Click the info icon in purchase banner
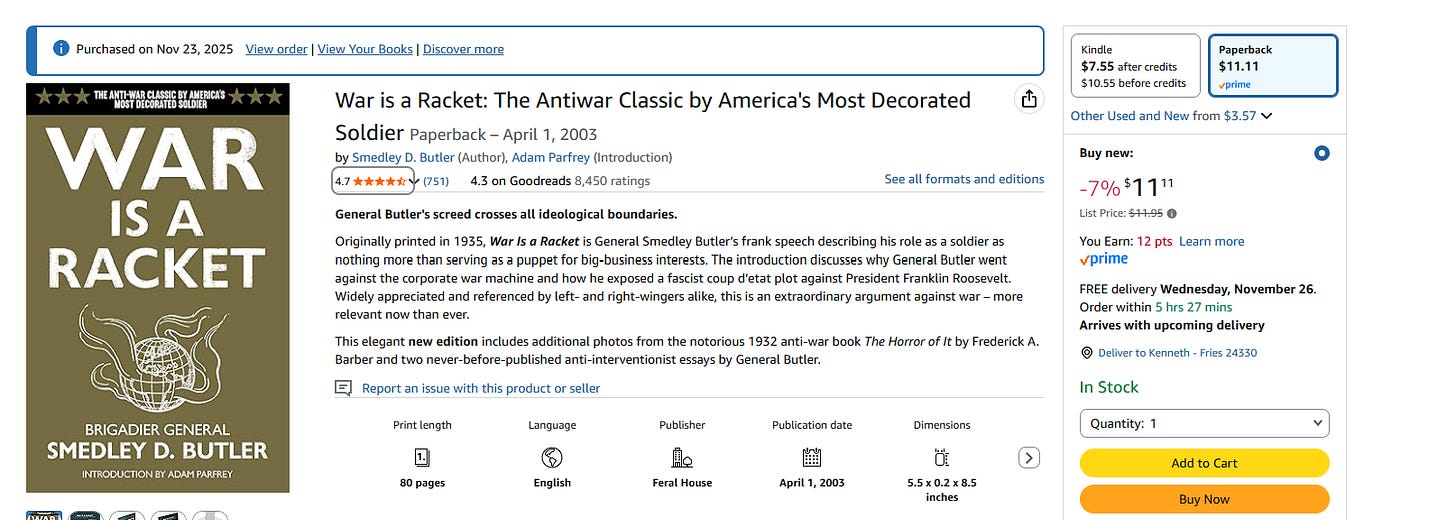Viewport: 1456px width, 520px height. pos(61,48)
